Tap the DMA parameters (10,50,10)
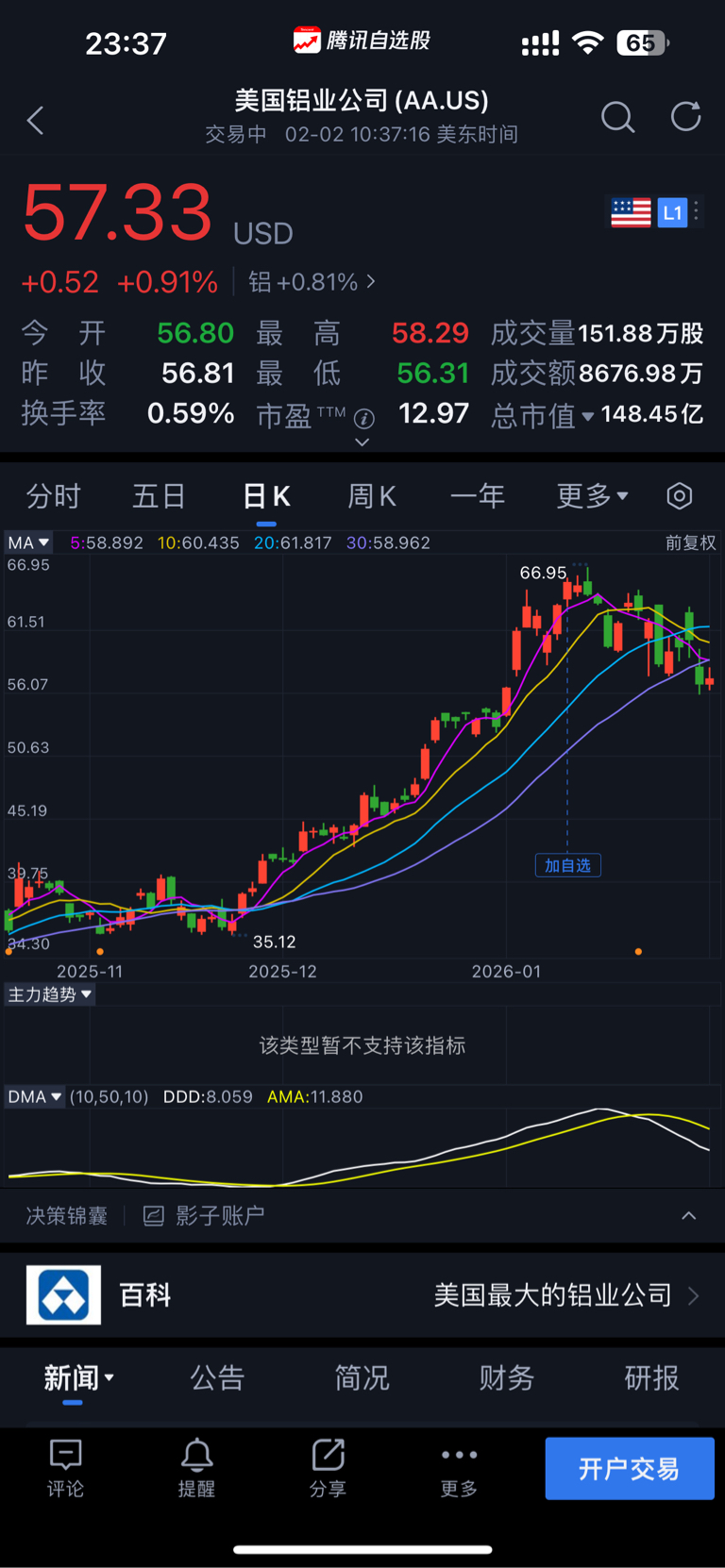The image size is (725, 1568). (109, 1096)
